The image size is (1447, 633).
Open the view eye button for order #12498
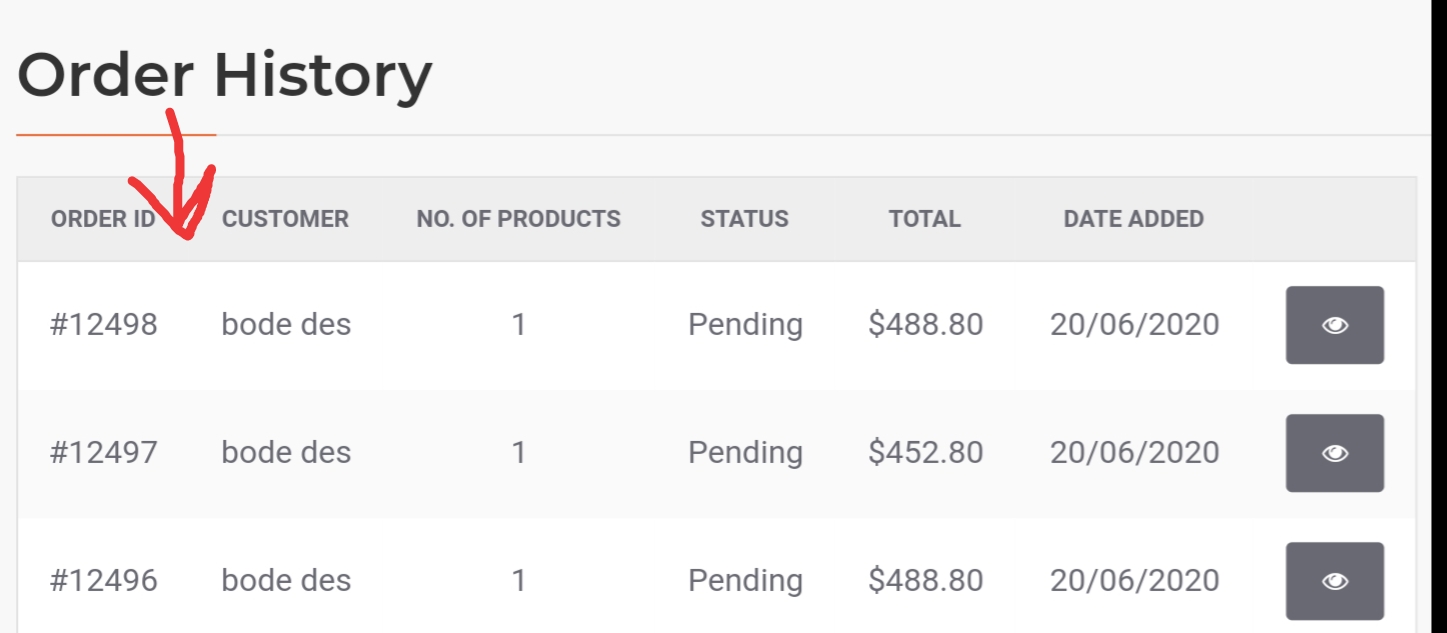click(1334, 325)
